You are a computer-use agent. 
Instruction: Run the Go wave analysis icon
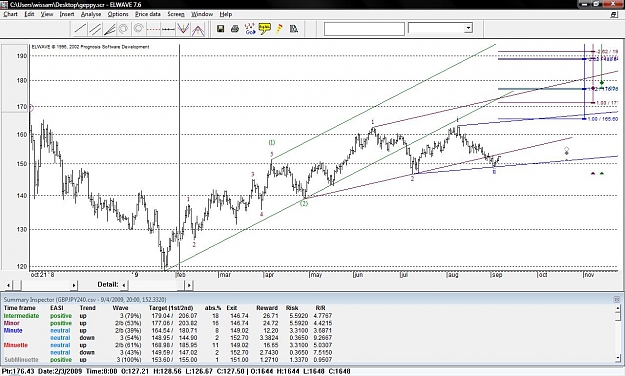pos(250,29)
